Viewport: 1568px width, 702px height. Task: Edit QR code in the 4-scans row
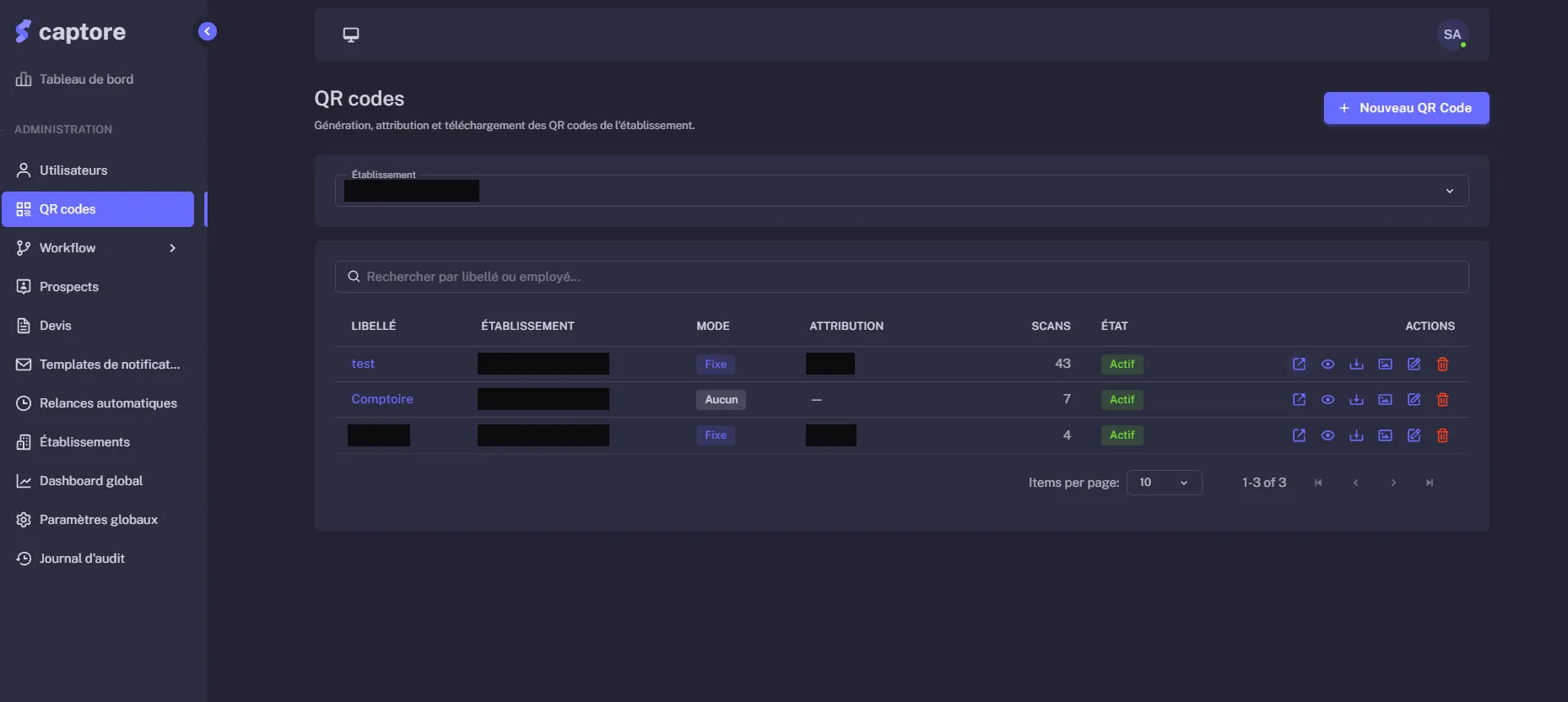pyautogui.click(x=1414, y=435)
